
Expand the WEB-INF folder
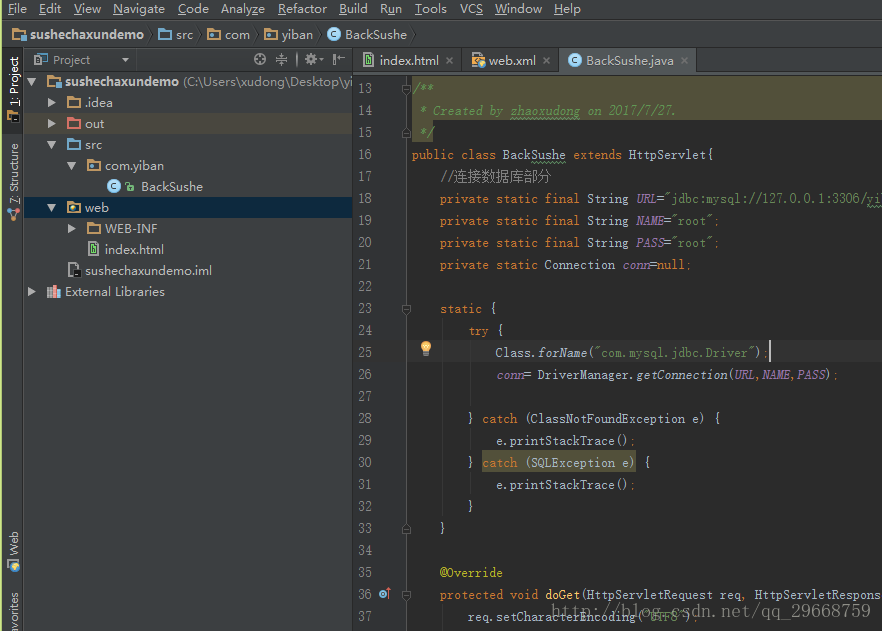(72, 228)
